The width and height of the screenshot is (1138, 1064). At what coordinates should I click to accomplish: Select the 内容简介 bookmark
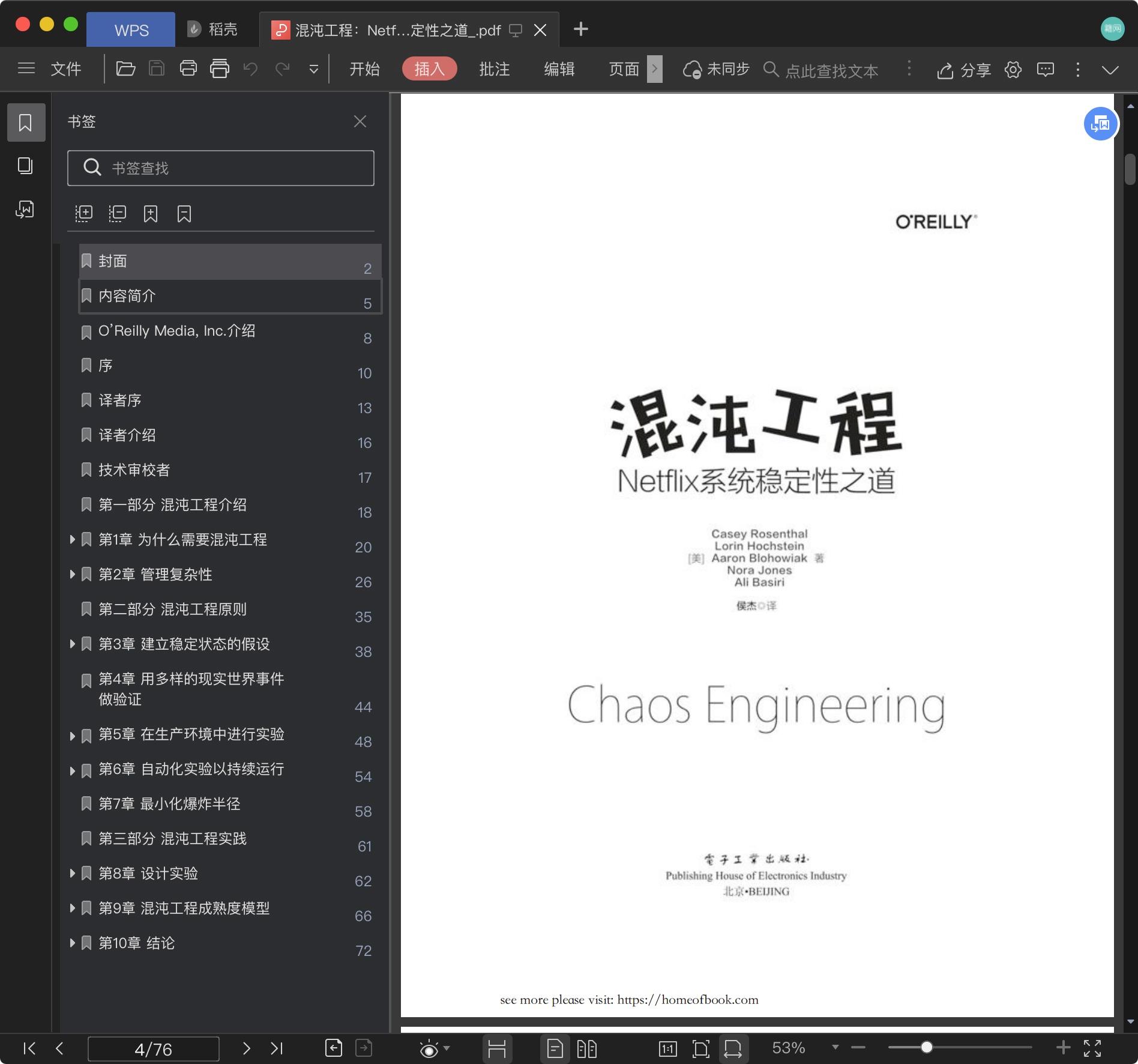(230, 297)
